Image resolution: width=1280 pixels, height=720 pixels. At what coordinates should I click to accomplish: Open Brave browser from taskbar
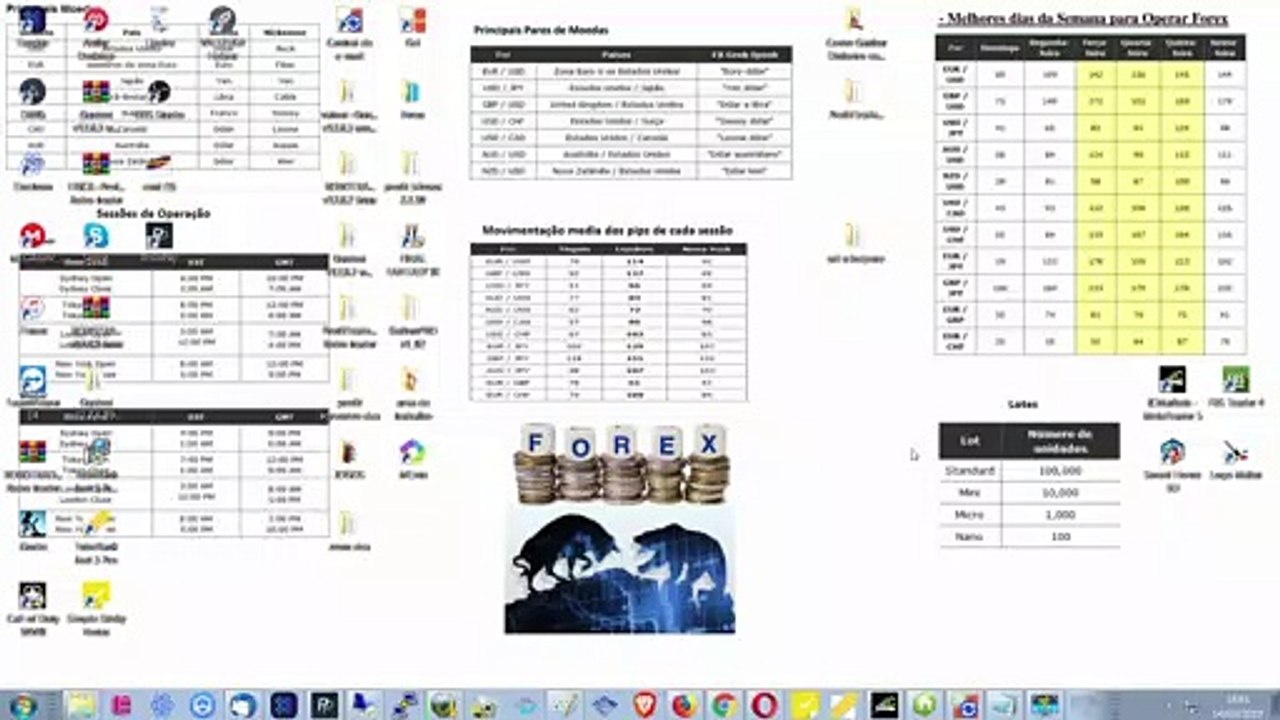click(645, 705)
